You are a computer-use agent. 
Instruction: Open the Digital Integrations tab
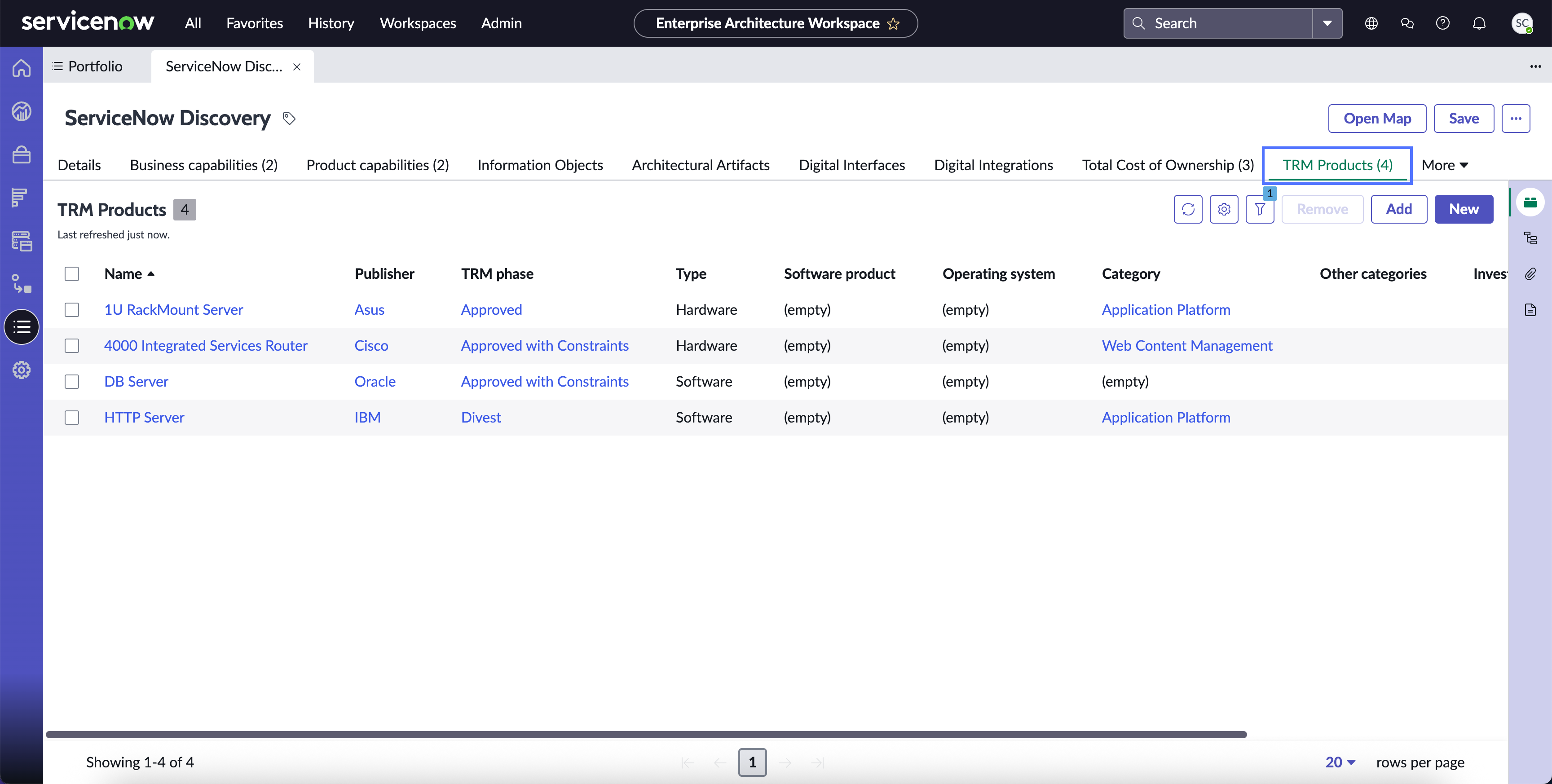click(x=993, y=165)
